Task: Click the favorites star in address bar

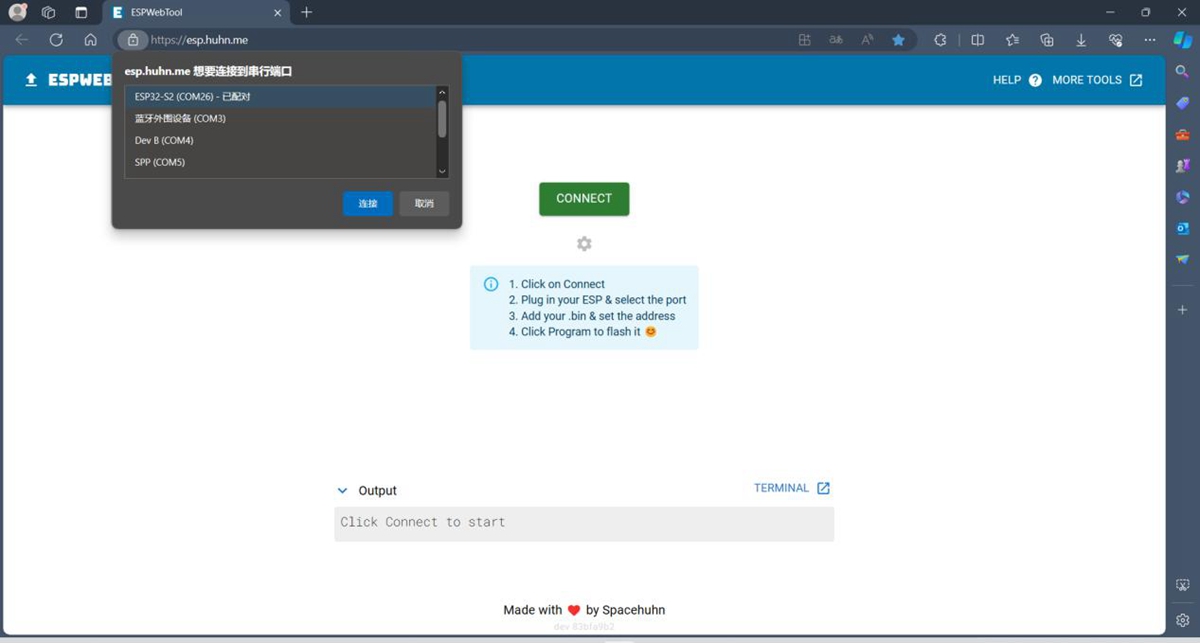Action: [898, 40]
